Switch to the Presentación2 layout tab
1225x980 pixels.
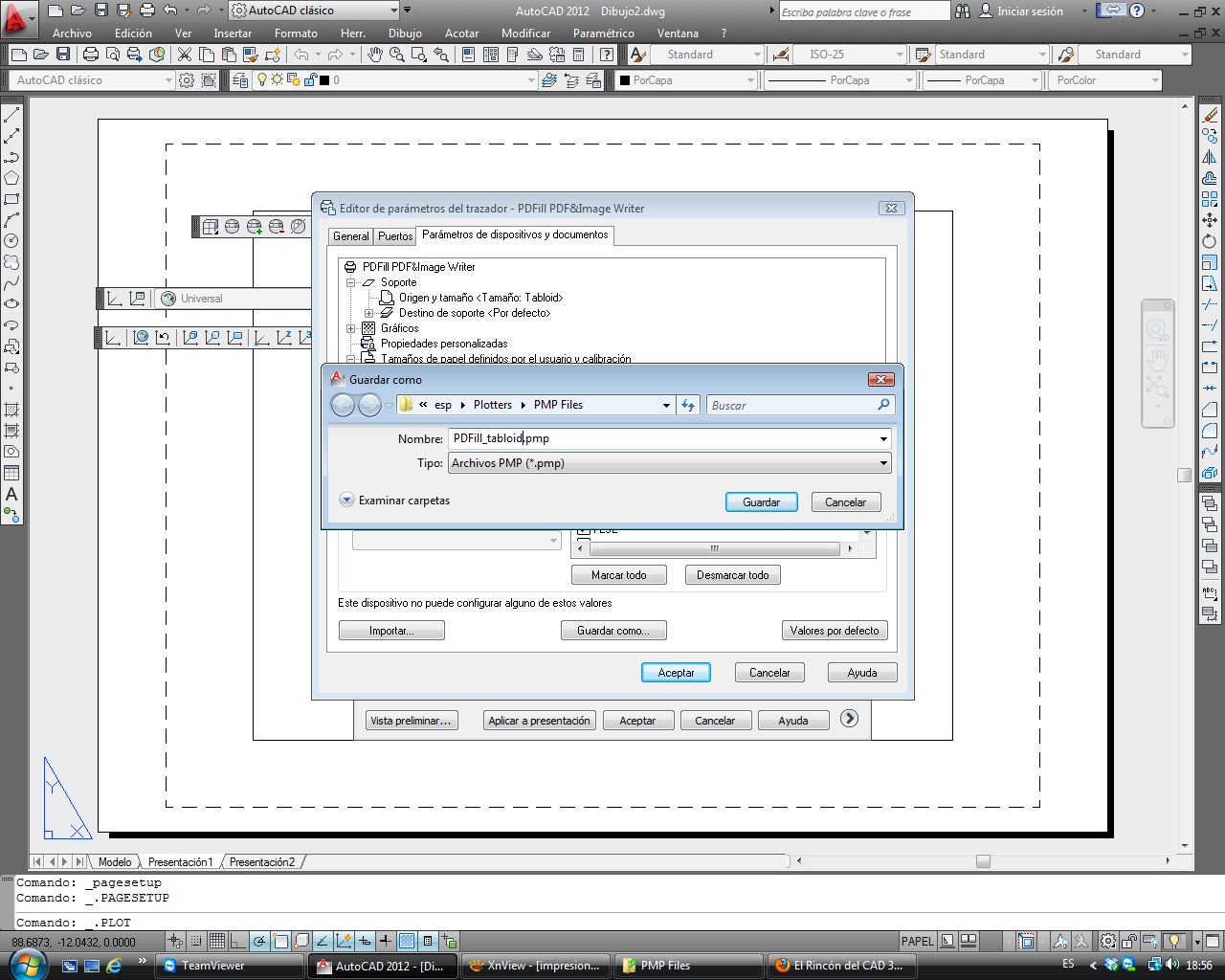pos(262,862)
